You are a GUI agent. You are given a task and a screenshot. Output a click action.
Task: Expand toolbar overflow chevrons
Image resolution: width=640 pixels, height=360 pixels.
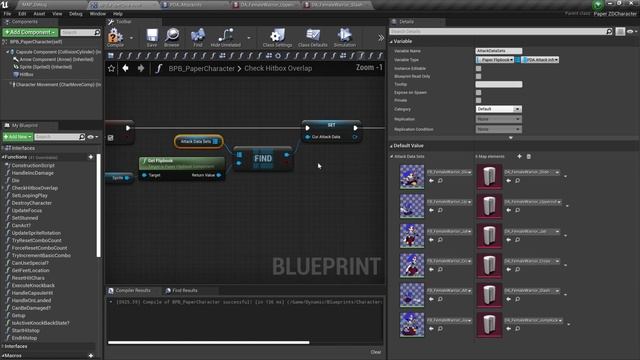click(x=381, y=38)
